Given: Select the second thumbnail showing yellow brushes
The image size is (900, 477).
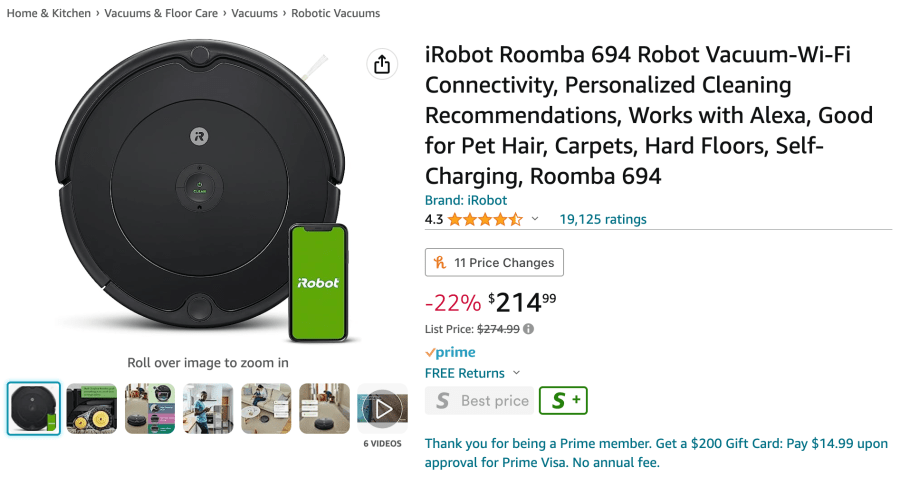Looking at the screenshot, I should [92, 408].
